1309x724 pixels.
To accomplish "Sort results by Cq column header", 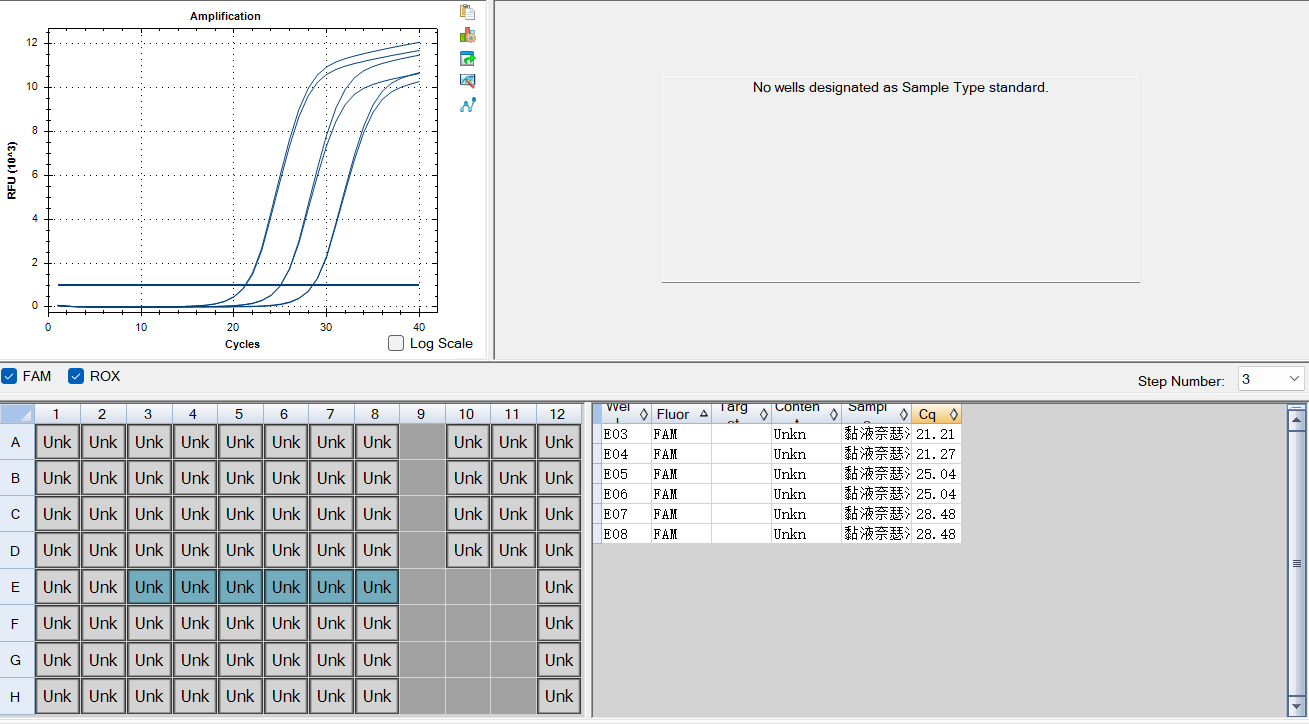I will [936, 413].
